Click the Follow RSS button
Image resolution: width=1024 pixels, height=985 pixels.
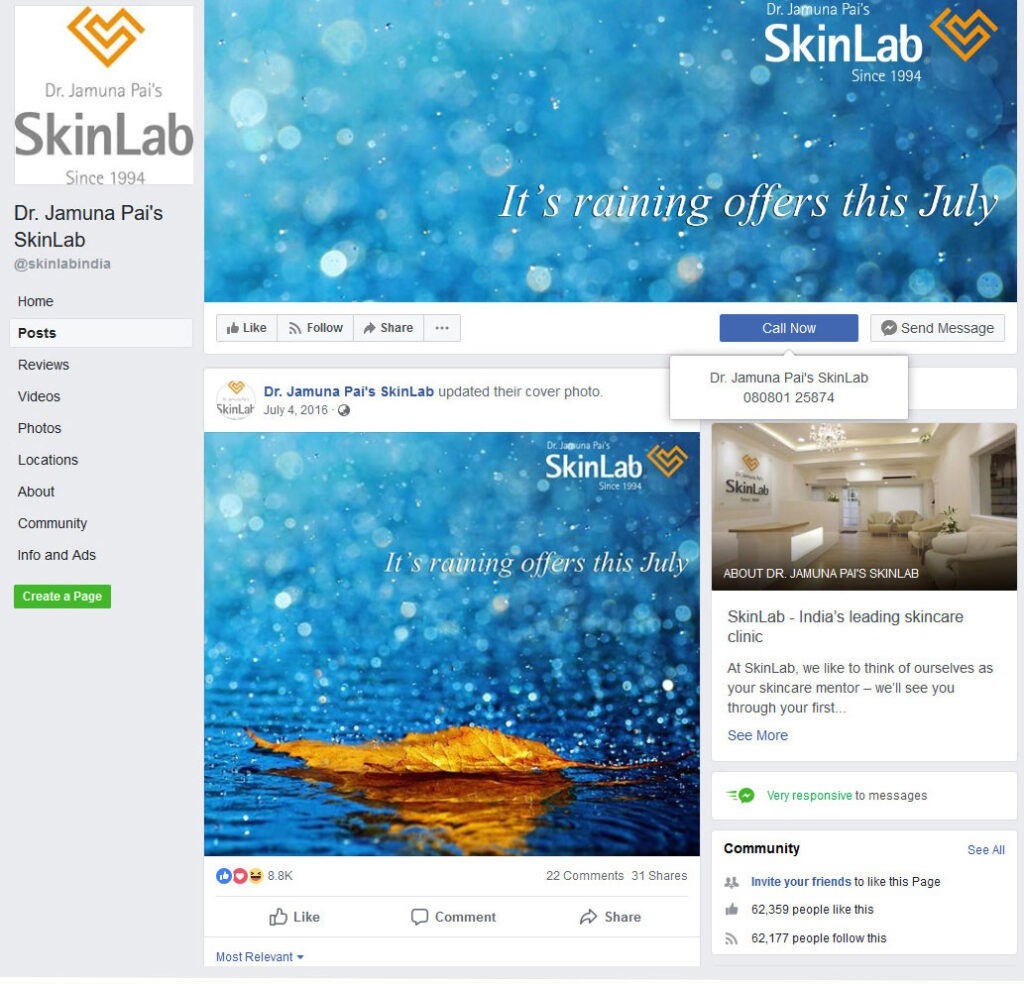(x=315, y=328)
